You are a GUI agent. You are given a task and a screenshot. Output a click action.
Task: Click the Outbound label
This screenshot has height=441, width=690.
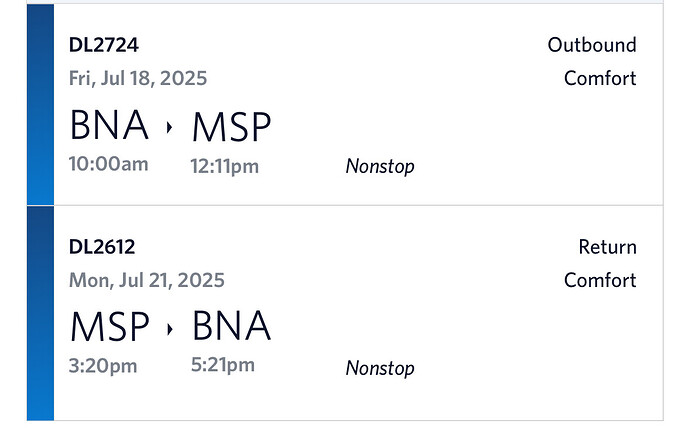pos(592,45)
